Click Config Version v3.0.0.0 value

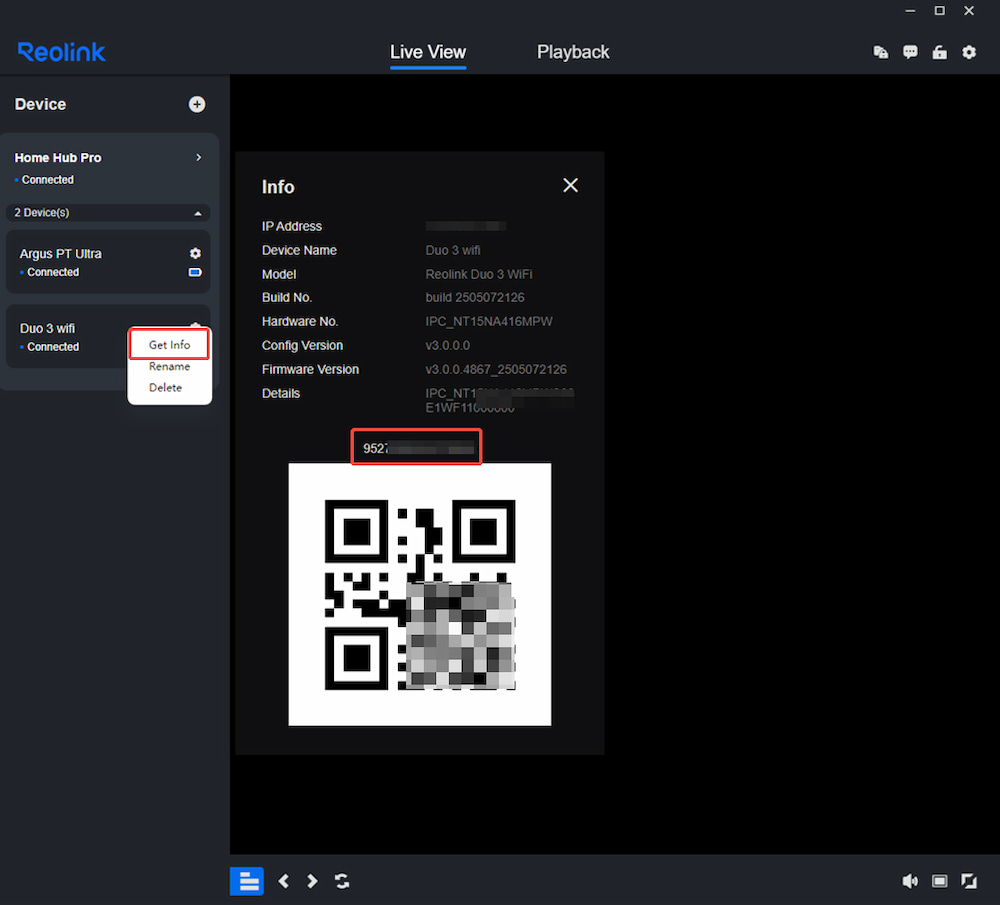click(448, 346)
